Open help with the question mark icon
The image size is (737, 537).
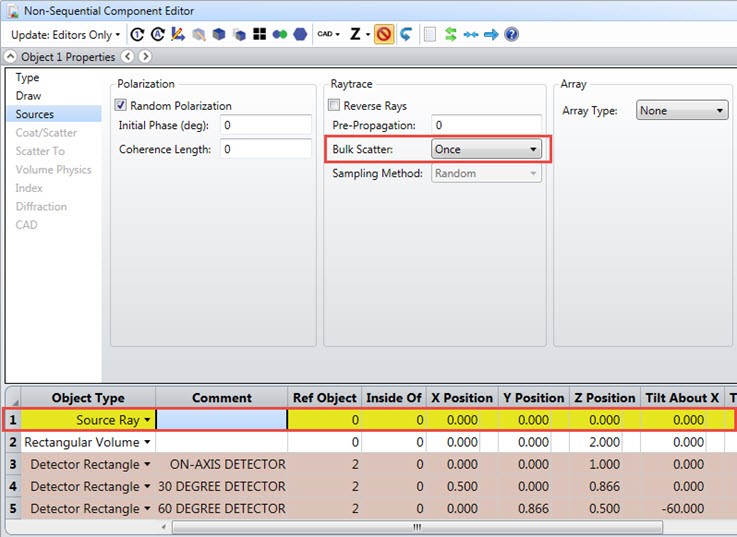coord(511,34)
